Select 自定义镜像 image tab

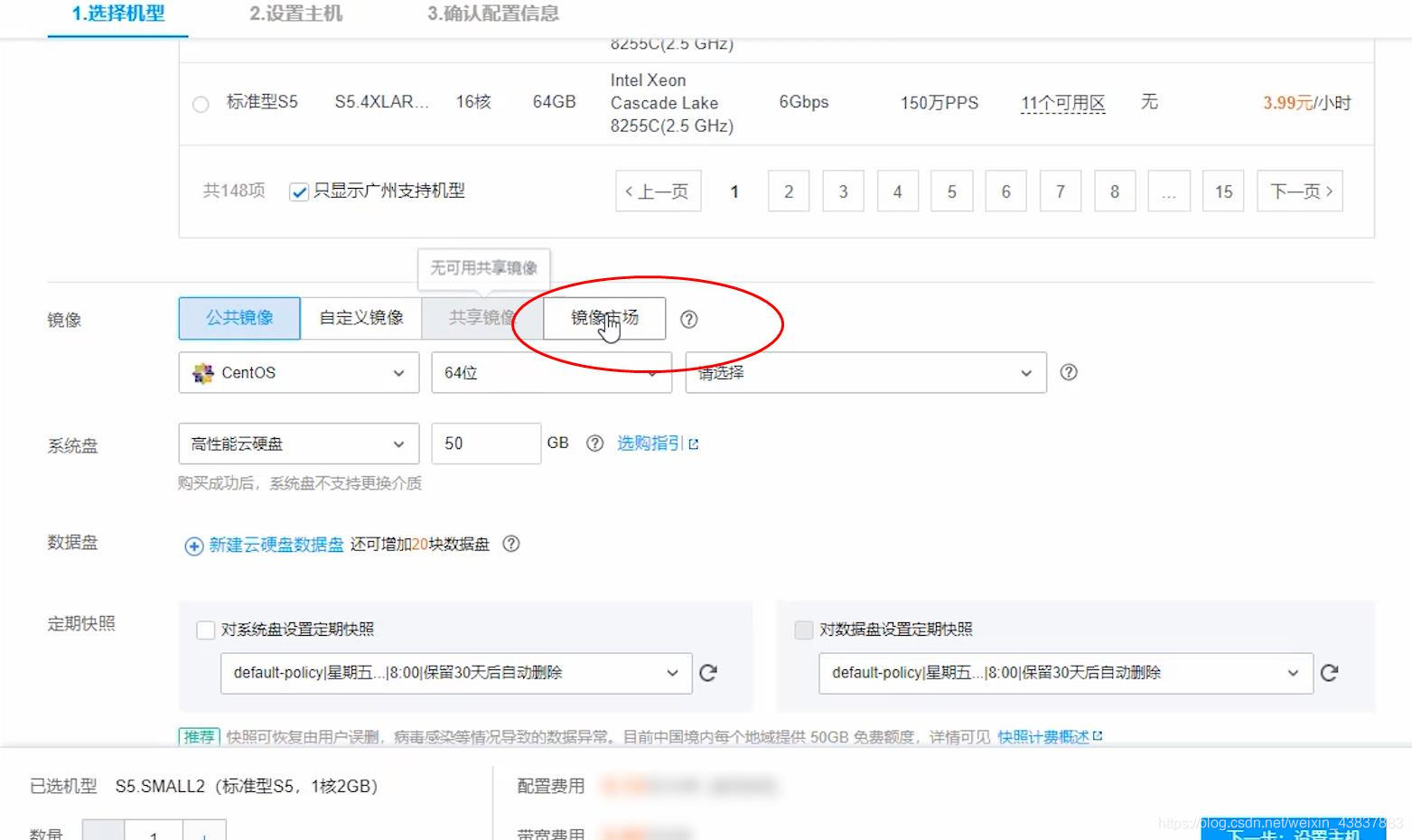click(x=361, y=318)
